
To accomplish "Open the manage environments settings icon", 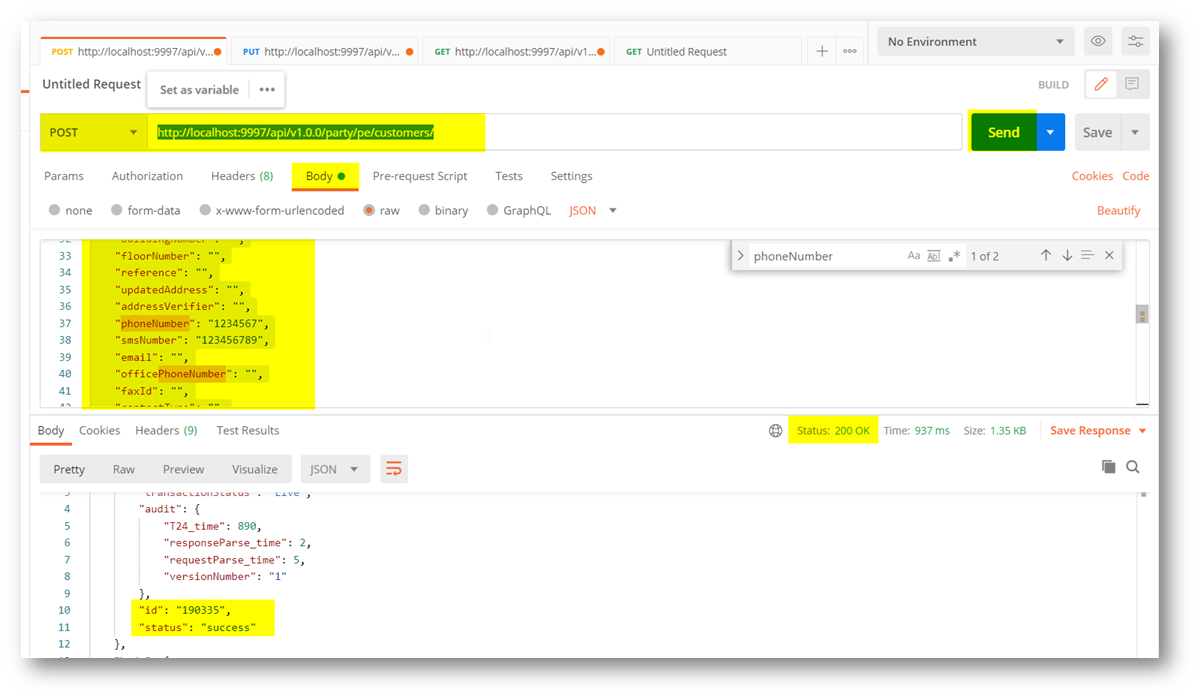I will tap(1135, 41).
